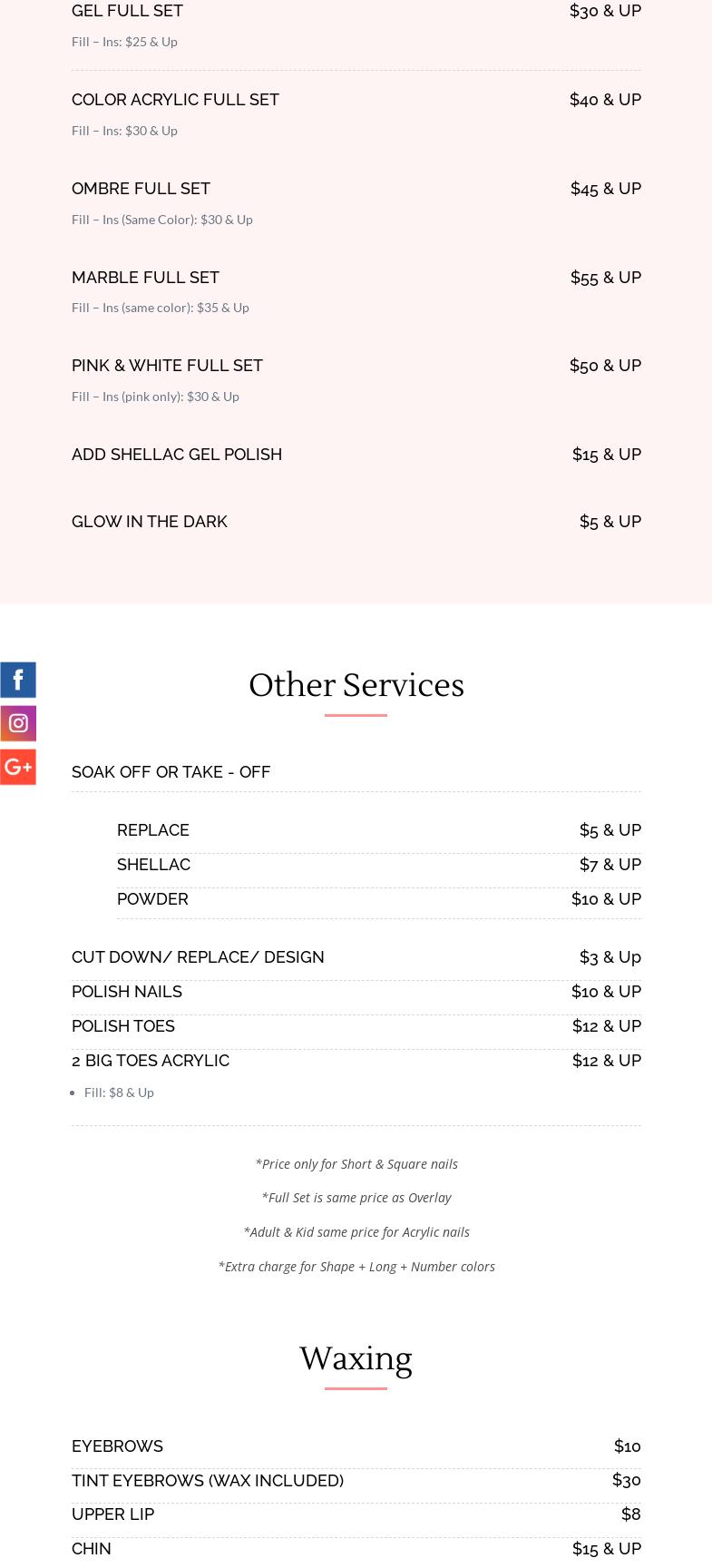This screenshot has width=712, height=1568.
Task: Select Soak Off or Take-Off item
Action: [x=171, y=771]
